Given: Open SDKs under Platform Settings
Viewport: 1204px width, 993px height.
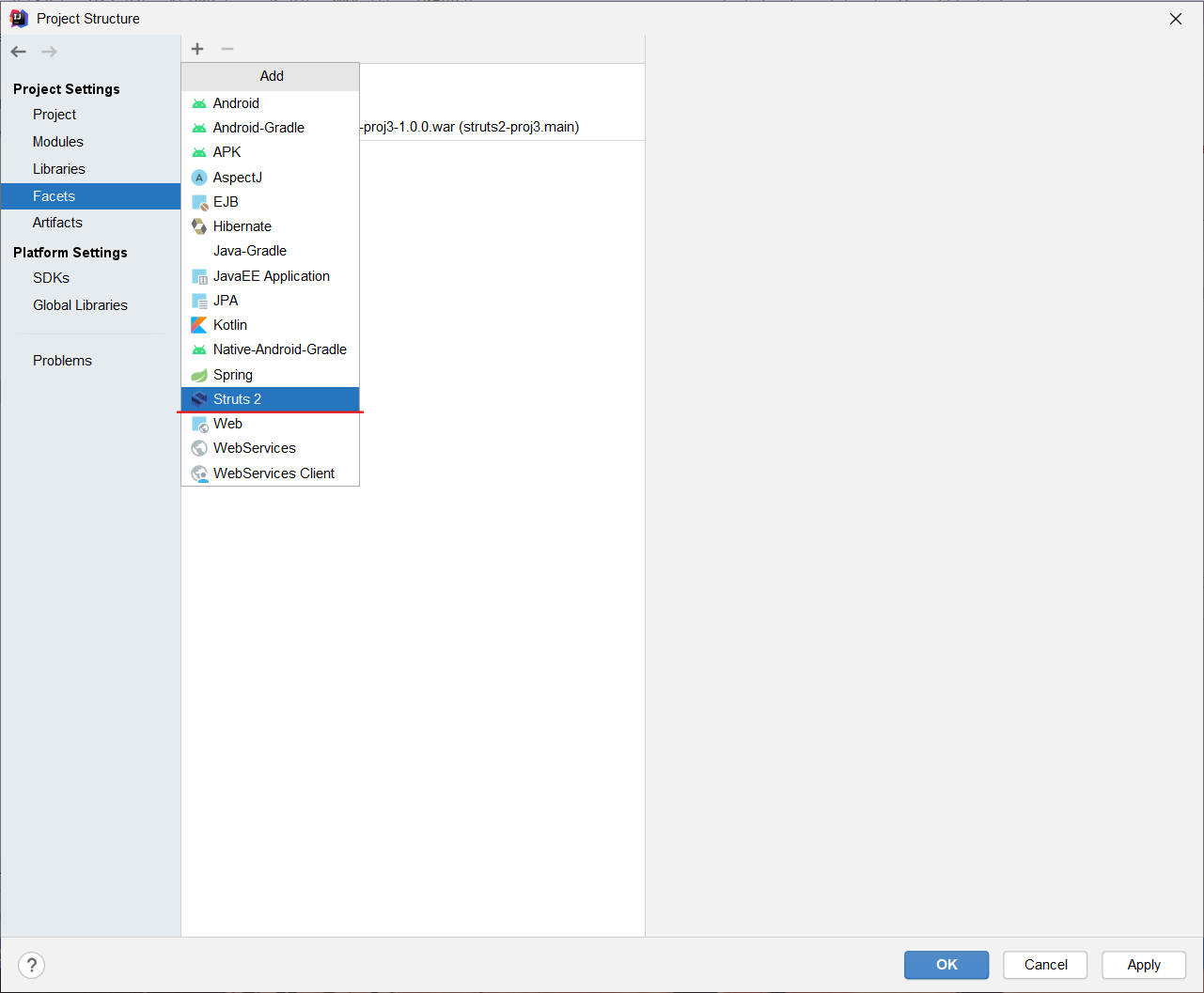Looking at the screenshot, I should coord(90,278).
